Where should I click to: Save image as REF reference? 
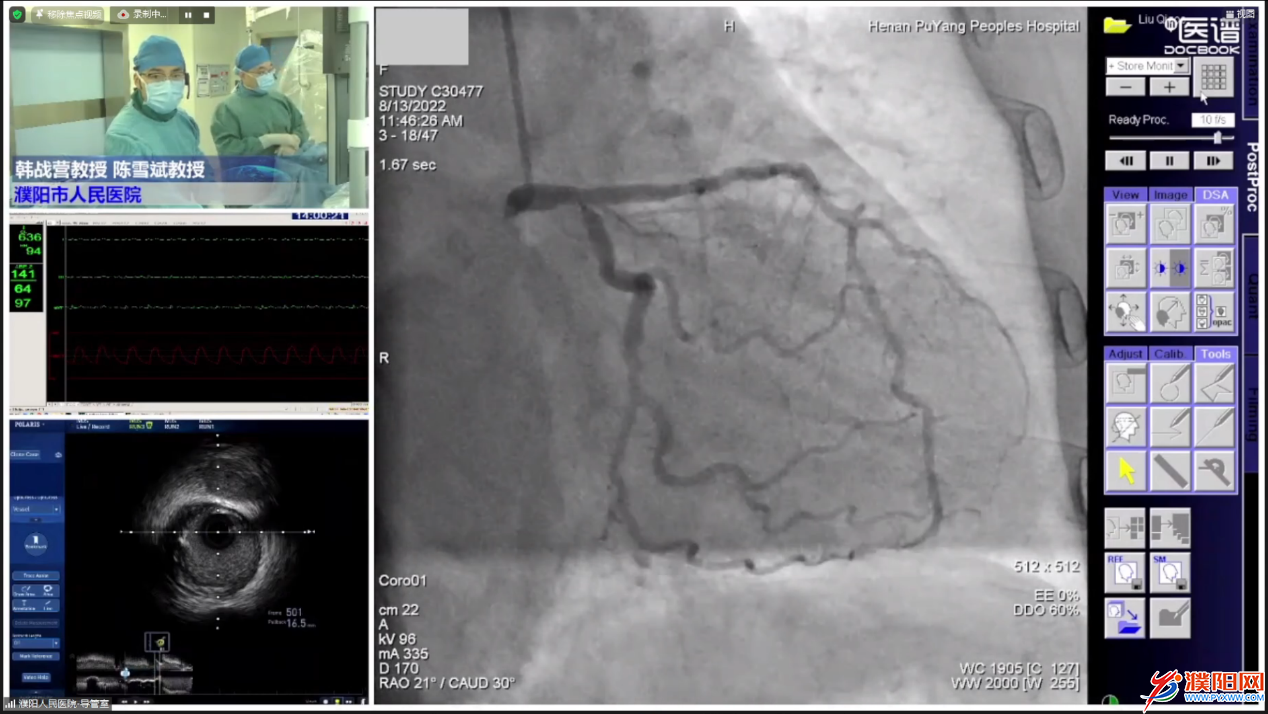pyautogui.click(x=1125, y=573)
